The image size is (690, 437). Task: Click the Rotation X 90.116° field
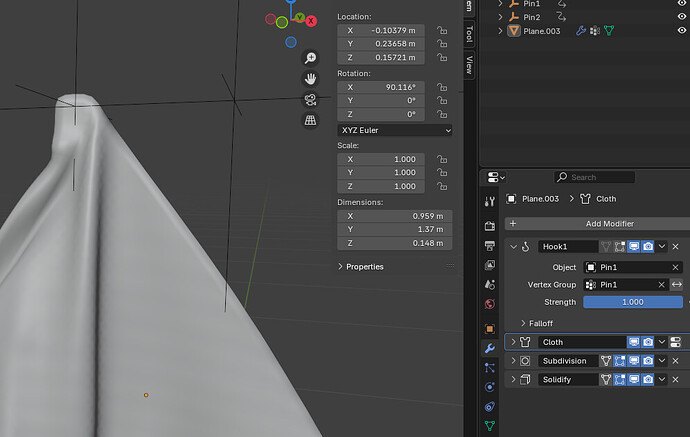click(381, 87)
